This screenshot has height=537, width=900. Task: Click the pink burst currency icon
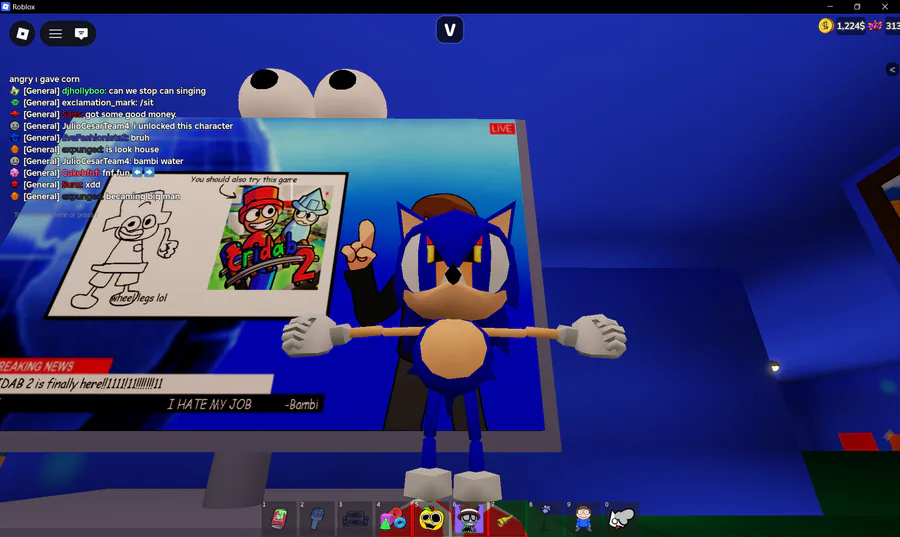(875, 26)
